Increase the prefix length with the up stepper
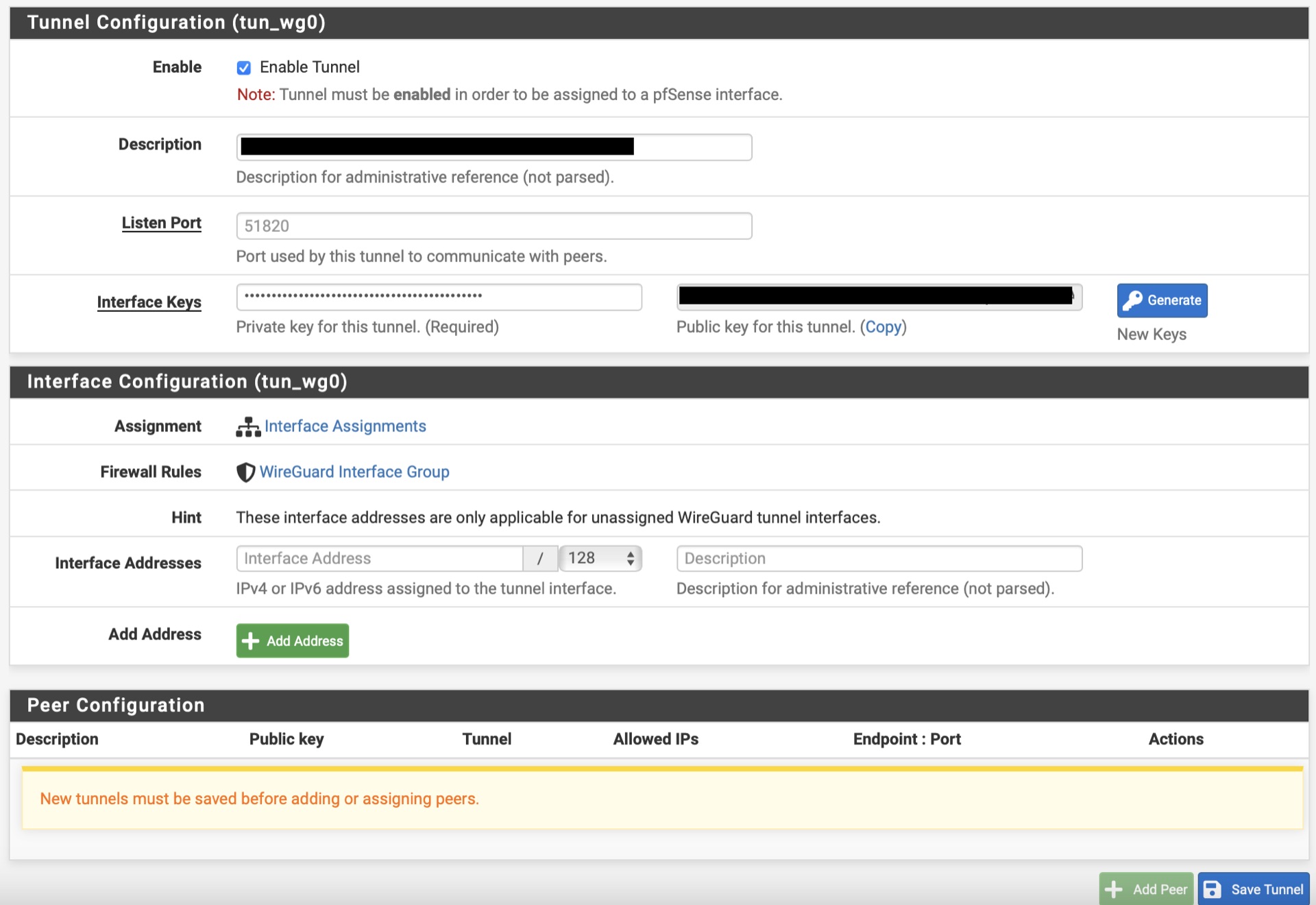The width and height of the screenshot is (1316, 905). [630, 553]
